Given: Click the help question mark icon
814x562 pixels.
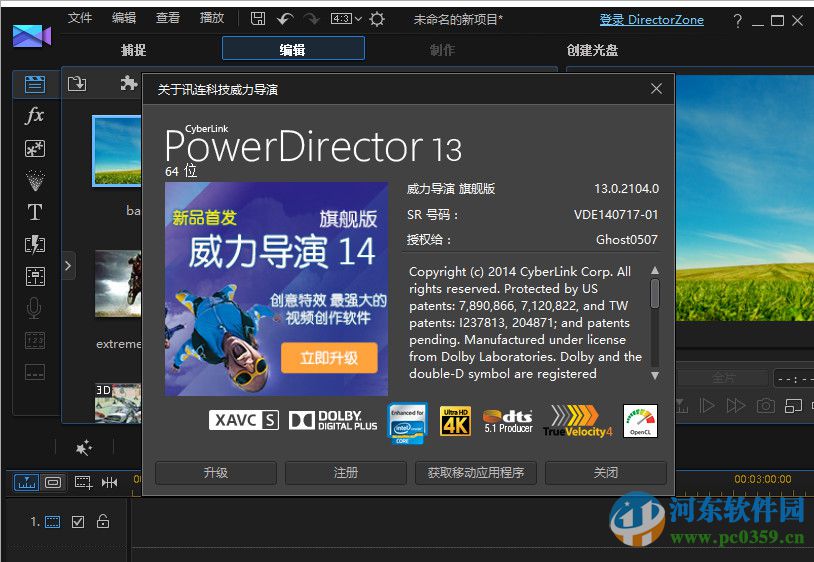Looking at the screenshot, I should click(x=737, y=21).
